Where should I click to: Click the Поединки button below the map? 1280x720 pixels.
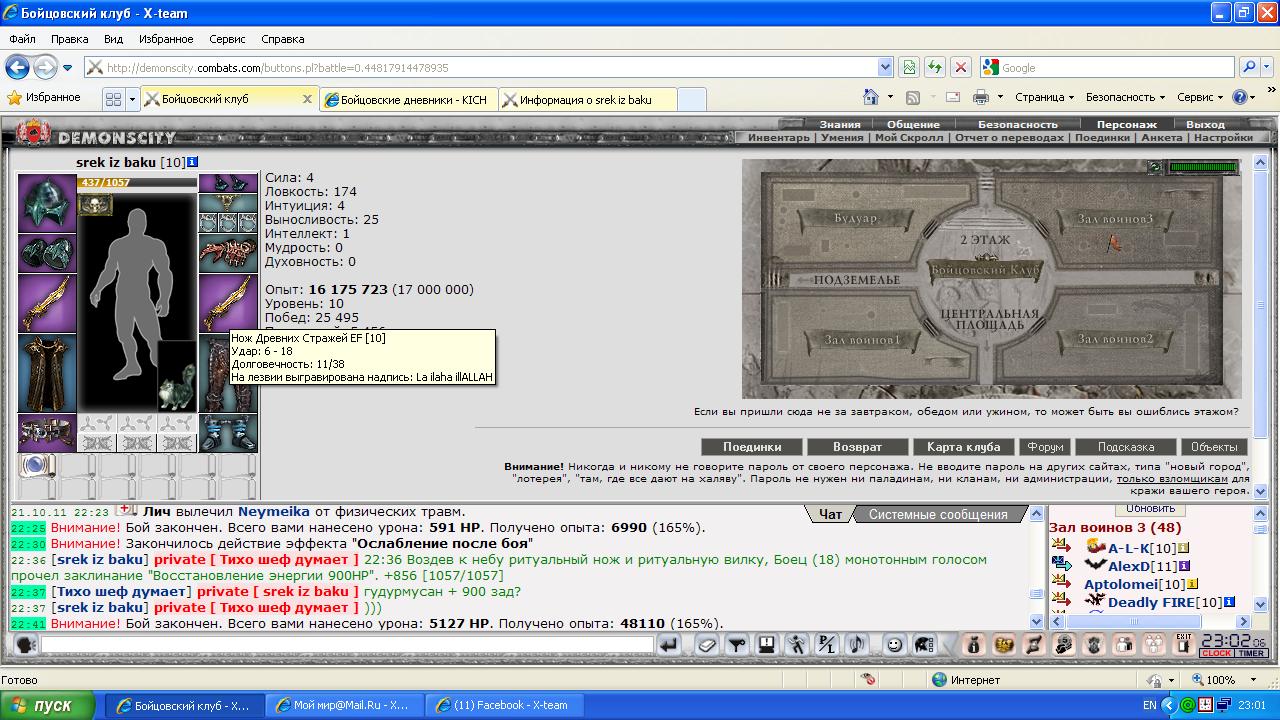[x=752, y=447]
